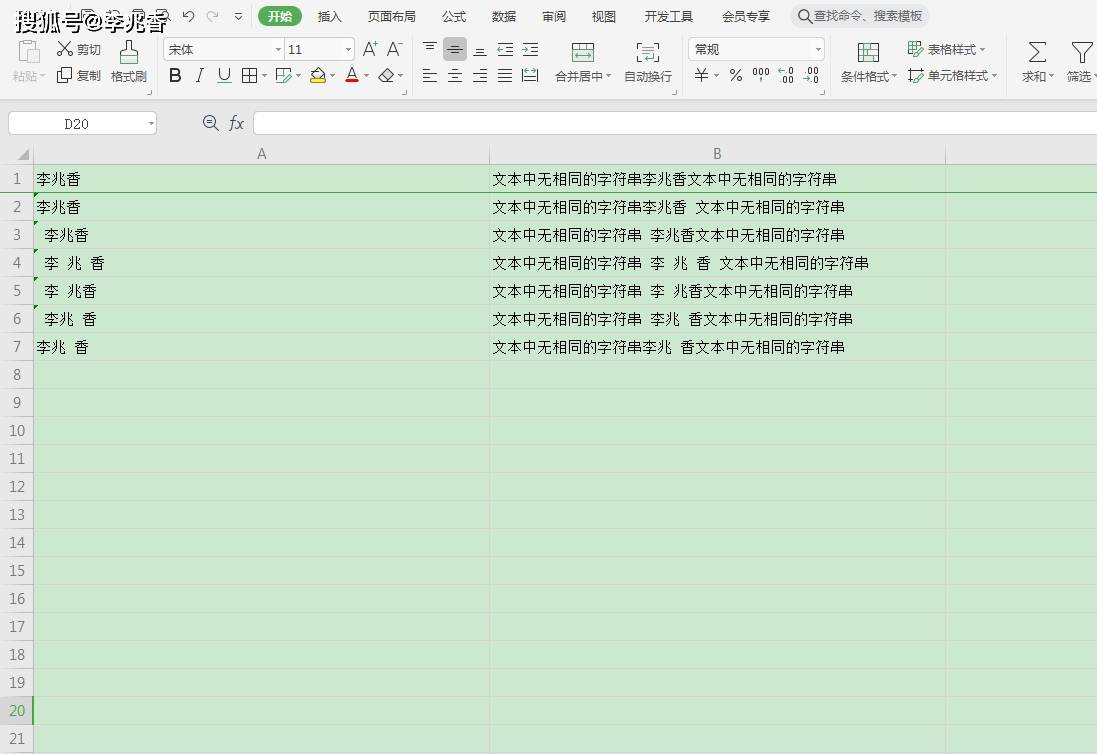Open the 开始 (Home) tab
Viewport: 1097px width, 754px height.
click(x=280, y=16)
